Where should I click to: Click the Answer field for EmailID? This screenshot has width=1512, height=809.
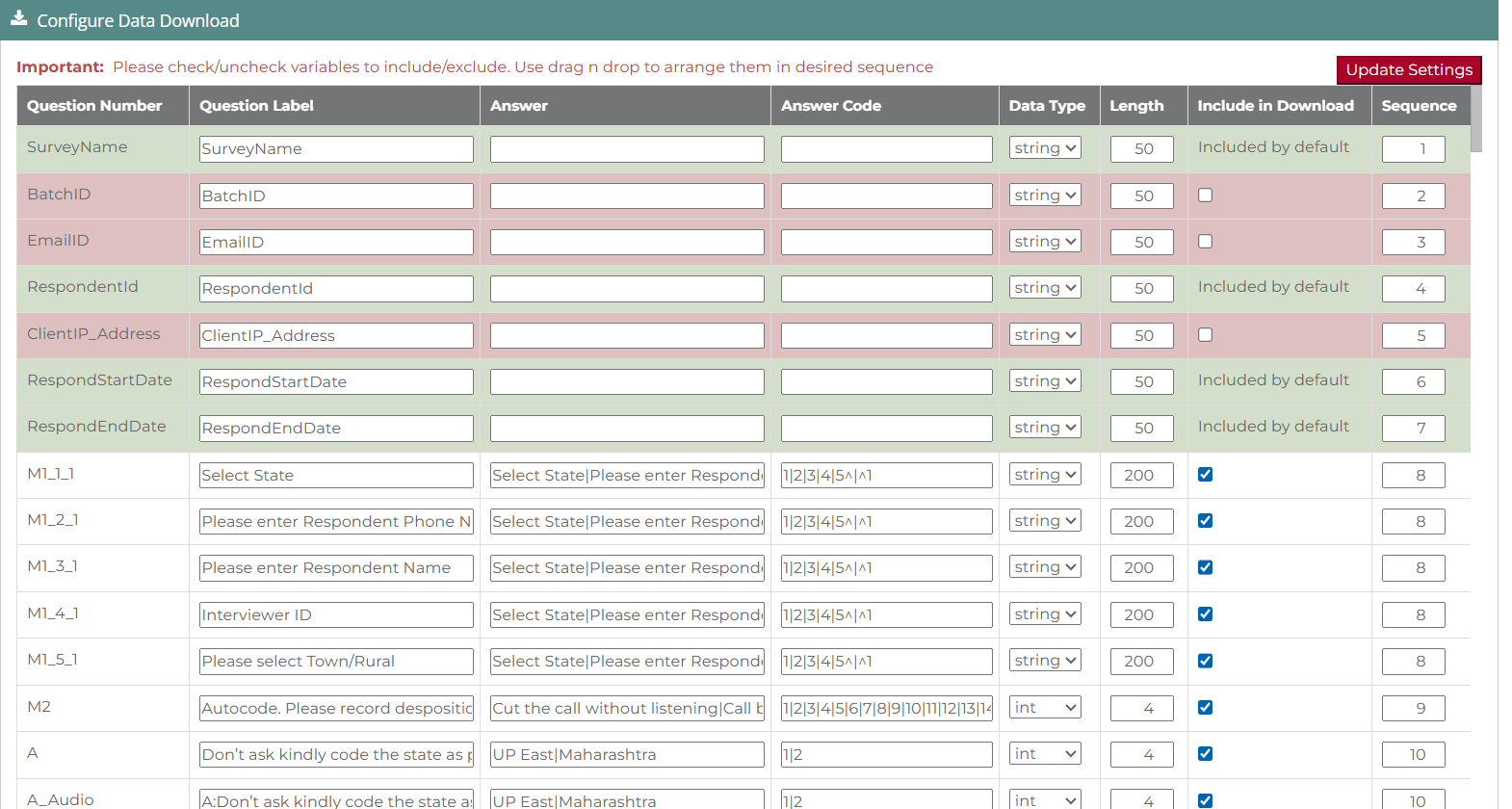(x=627, y=242)
